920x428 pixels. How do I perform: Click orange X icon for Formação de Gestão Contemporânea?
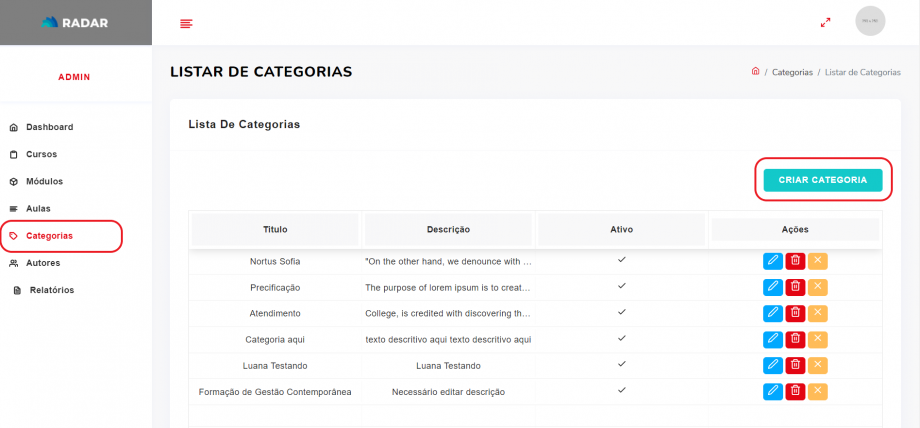tap(818, 391)
